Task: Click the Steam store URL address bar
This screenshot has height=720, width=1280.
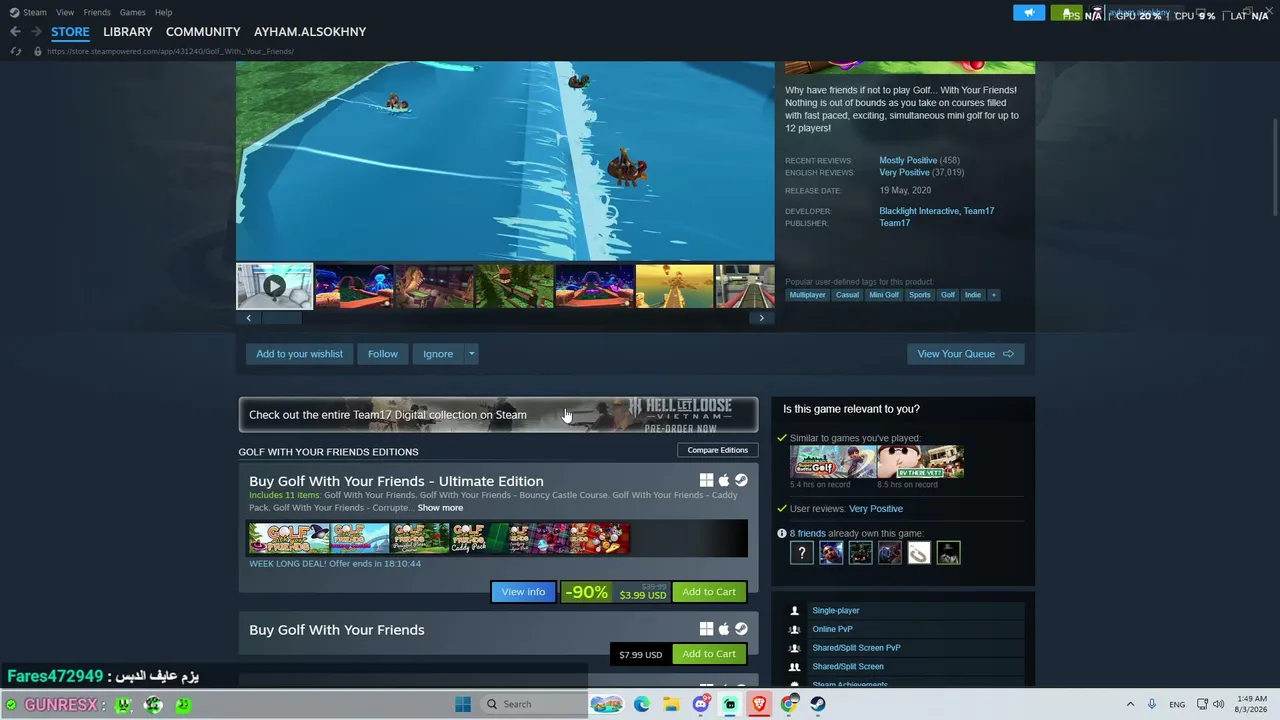Action: (170, 51)
